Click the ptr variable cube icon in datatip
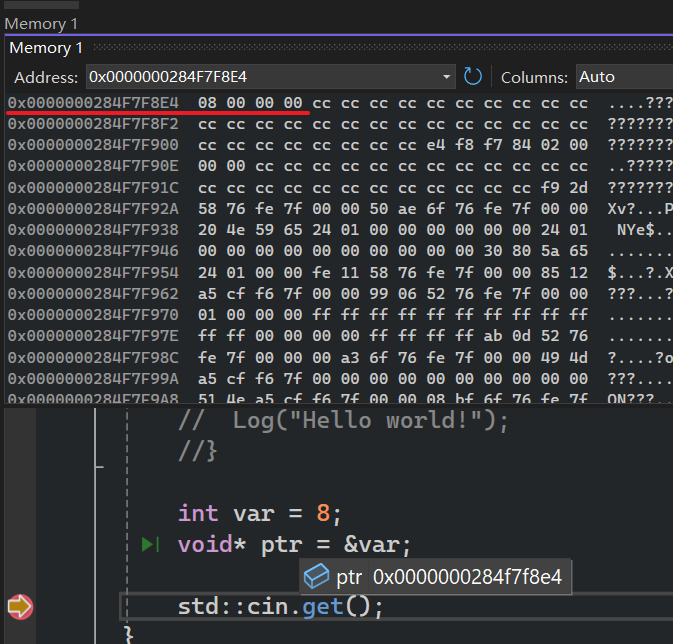Viewport: 673px width, 644px height. click(x=317, y=577)
